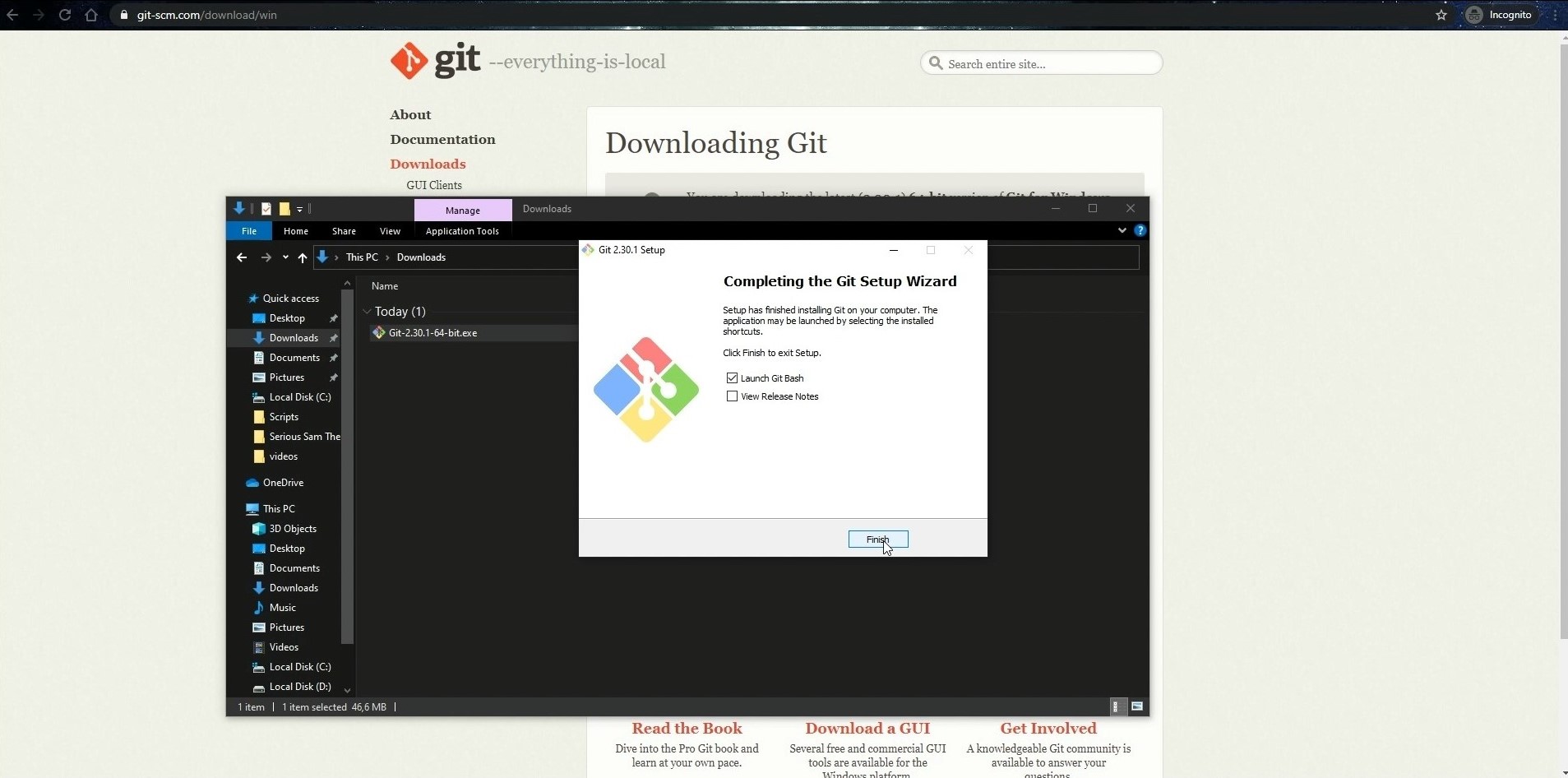The height and width of the screenshot is (778, 1568).
Task: Open Videos under This PC in navigation pane
Action: [284, 647]
